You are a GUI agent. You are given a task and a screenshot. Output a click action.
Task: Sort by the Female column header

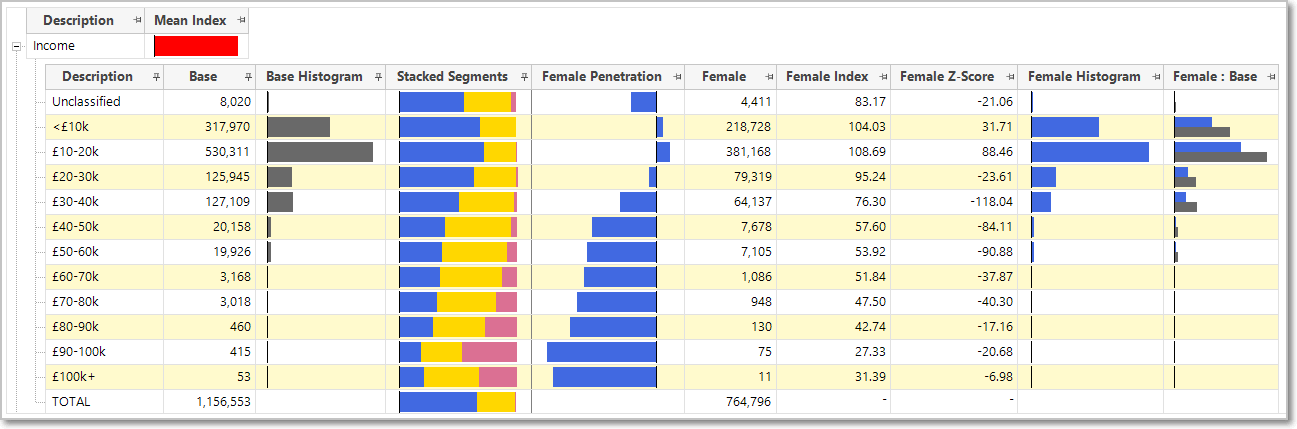coord(724,77)
